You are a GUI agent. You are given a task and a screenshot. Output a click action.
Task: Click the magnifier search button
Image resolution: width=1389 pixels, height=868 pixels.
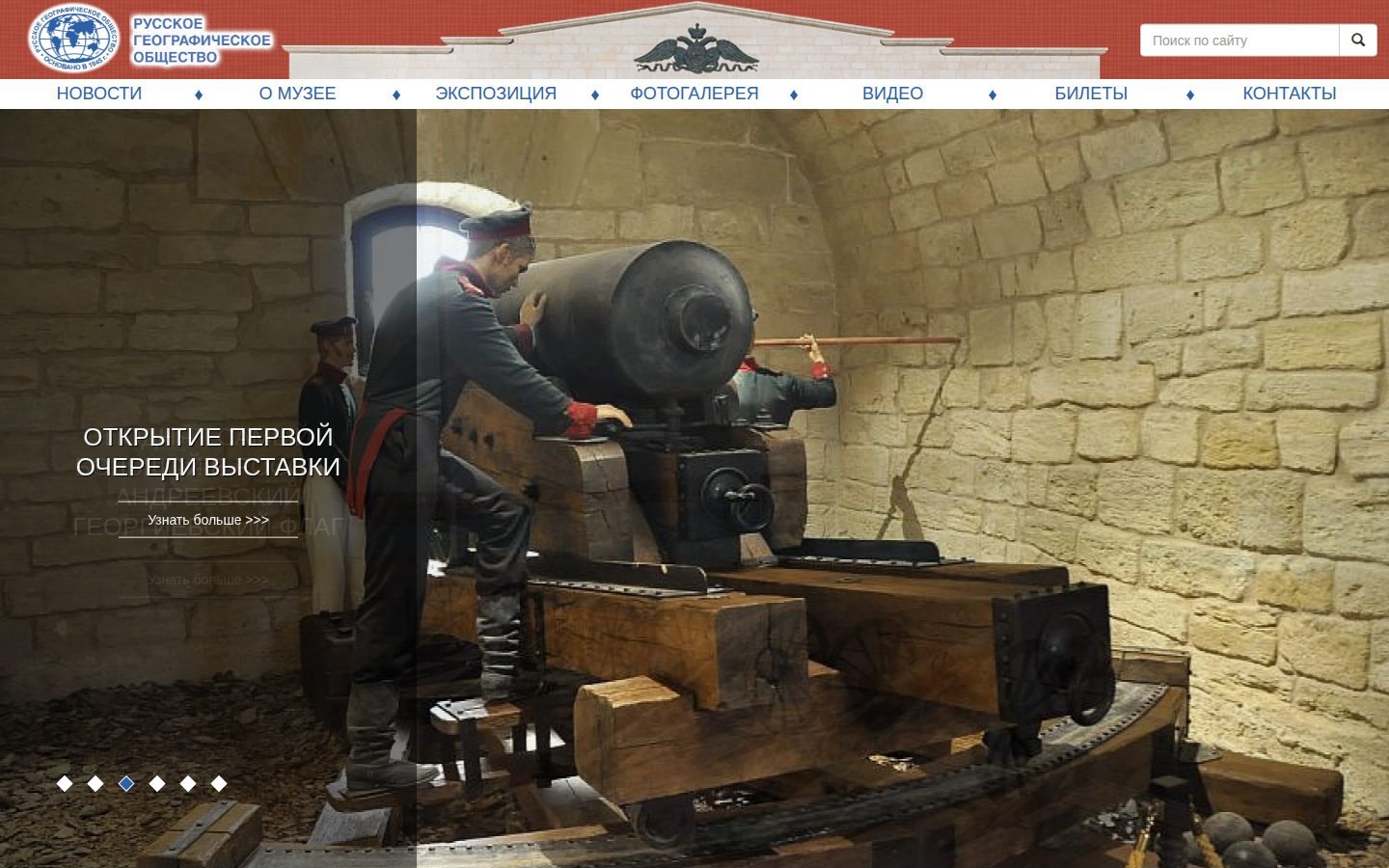coord(1358,41)
